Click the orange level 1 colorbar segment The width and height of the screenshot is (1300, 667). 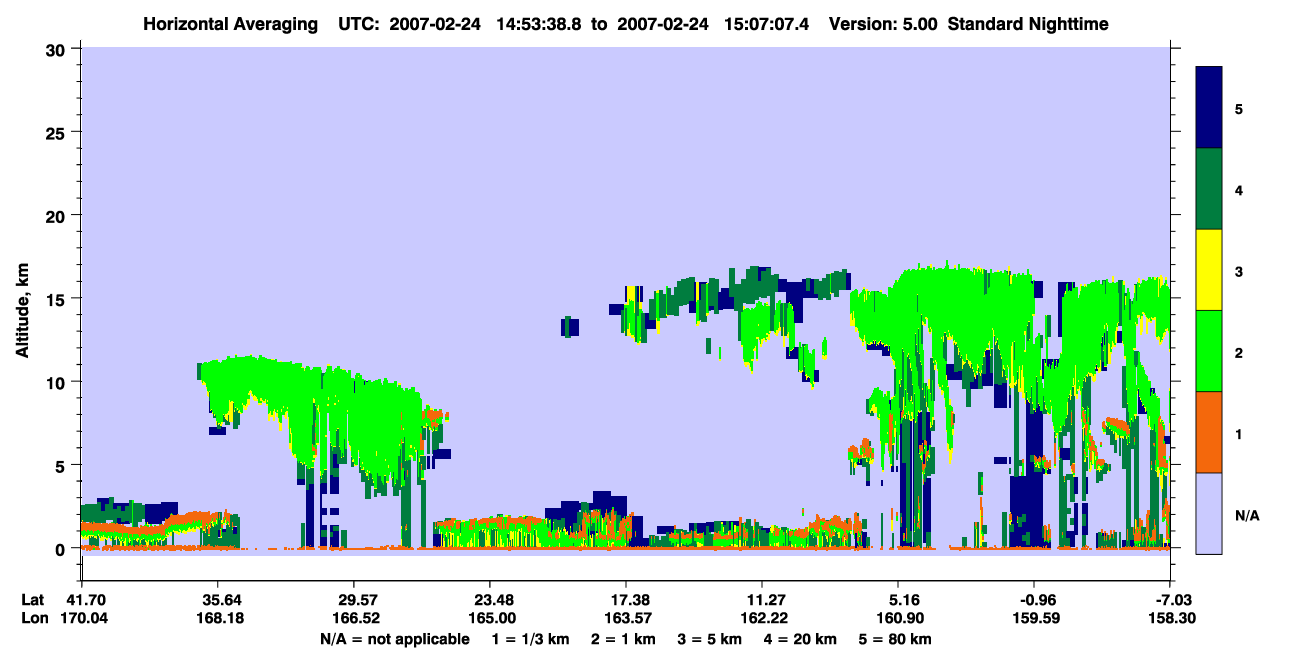tap(1209, 432)
